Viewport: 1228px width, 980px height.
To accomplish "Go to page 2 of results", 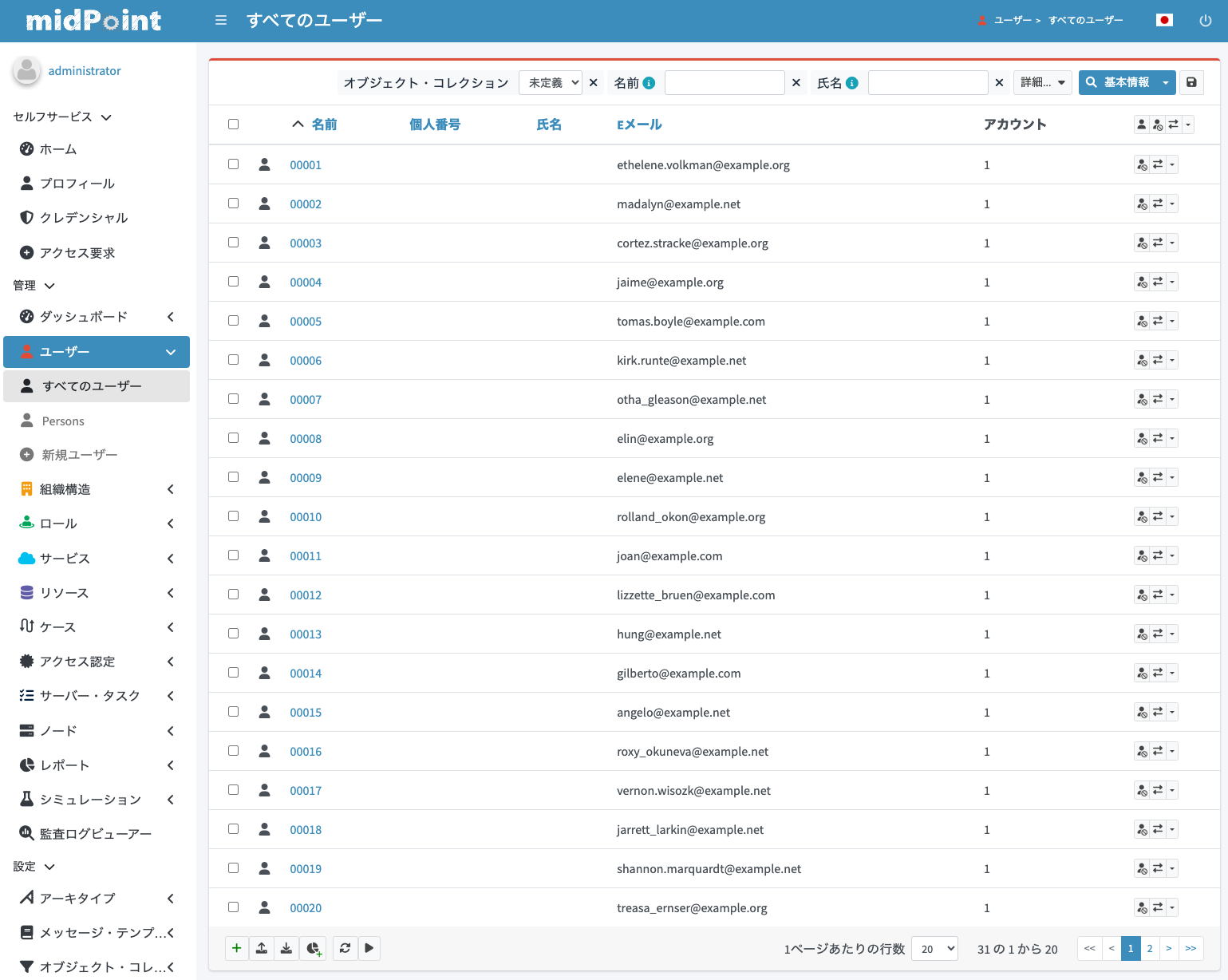I will [x=1150, y=948].
